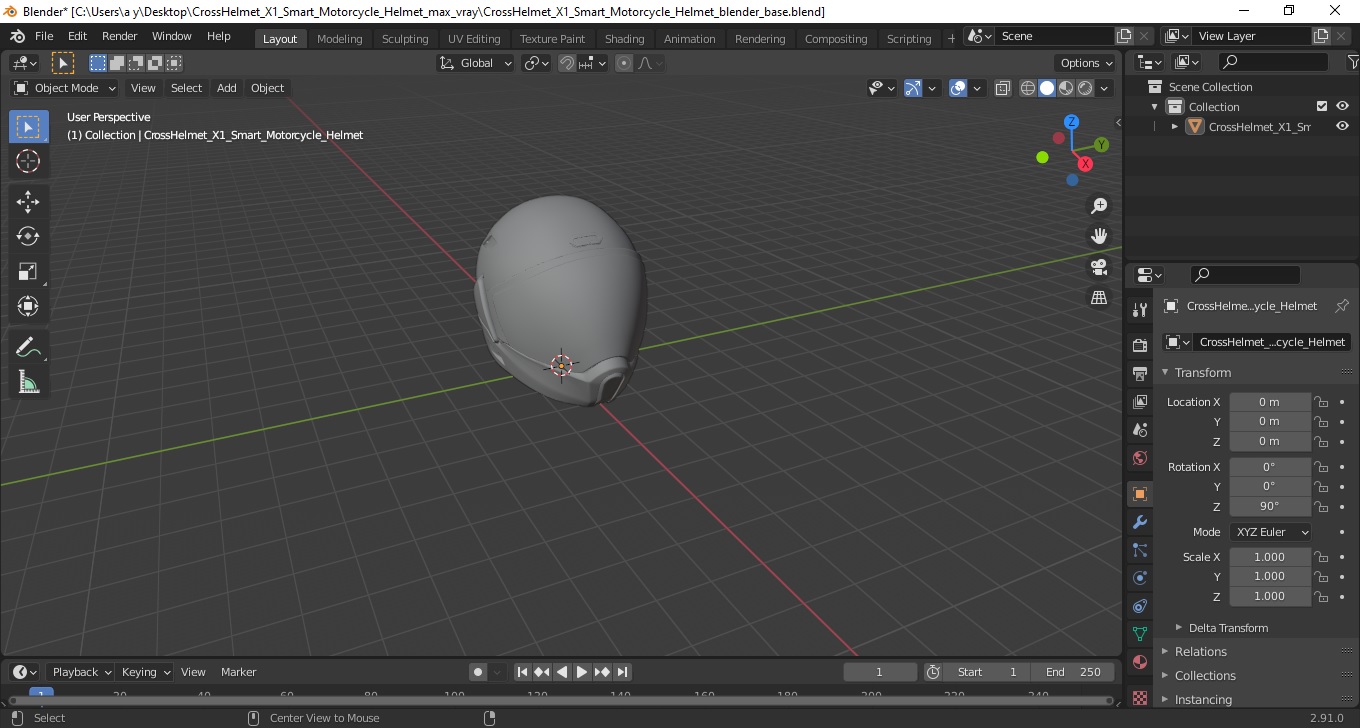The image size is (1360, 728).
Task: Toggle proportional editing
Action: [x=624, y=63]
